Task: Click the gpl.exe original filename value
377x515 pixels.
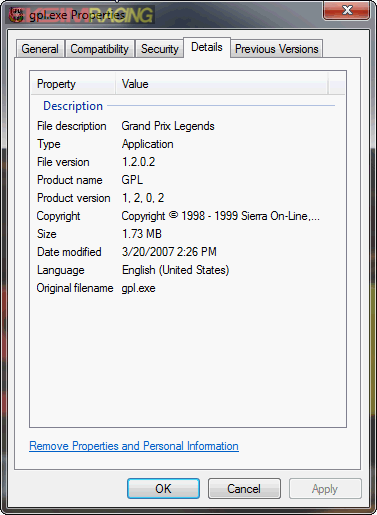Action: [x=138, y=288]
